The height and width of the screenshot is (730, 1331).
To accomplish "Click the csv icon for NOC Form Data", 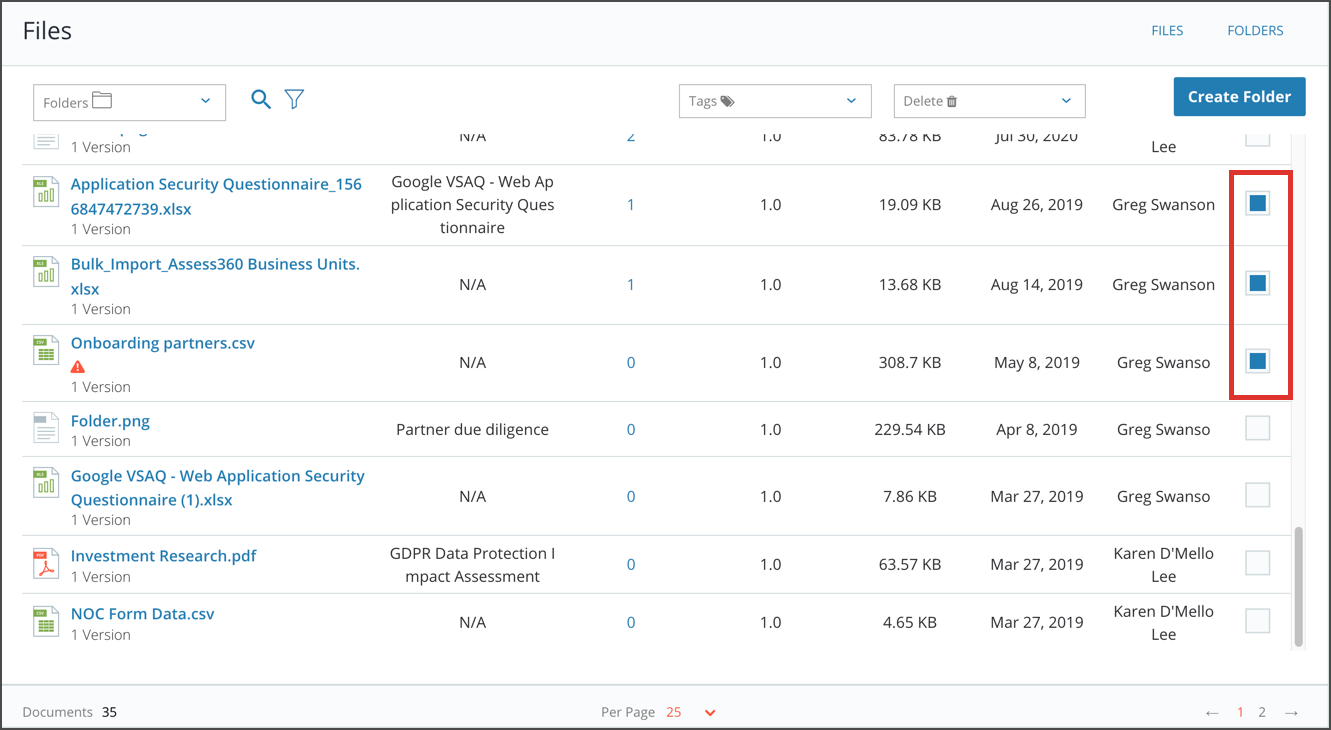I will pos(46,622).
